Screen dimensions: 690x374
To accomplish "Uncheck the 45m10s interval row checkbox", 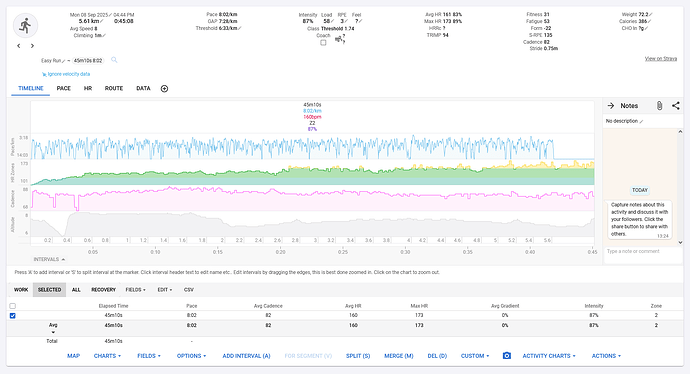I will [x=12, y=315].
